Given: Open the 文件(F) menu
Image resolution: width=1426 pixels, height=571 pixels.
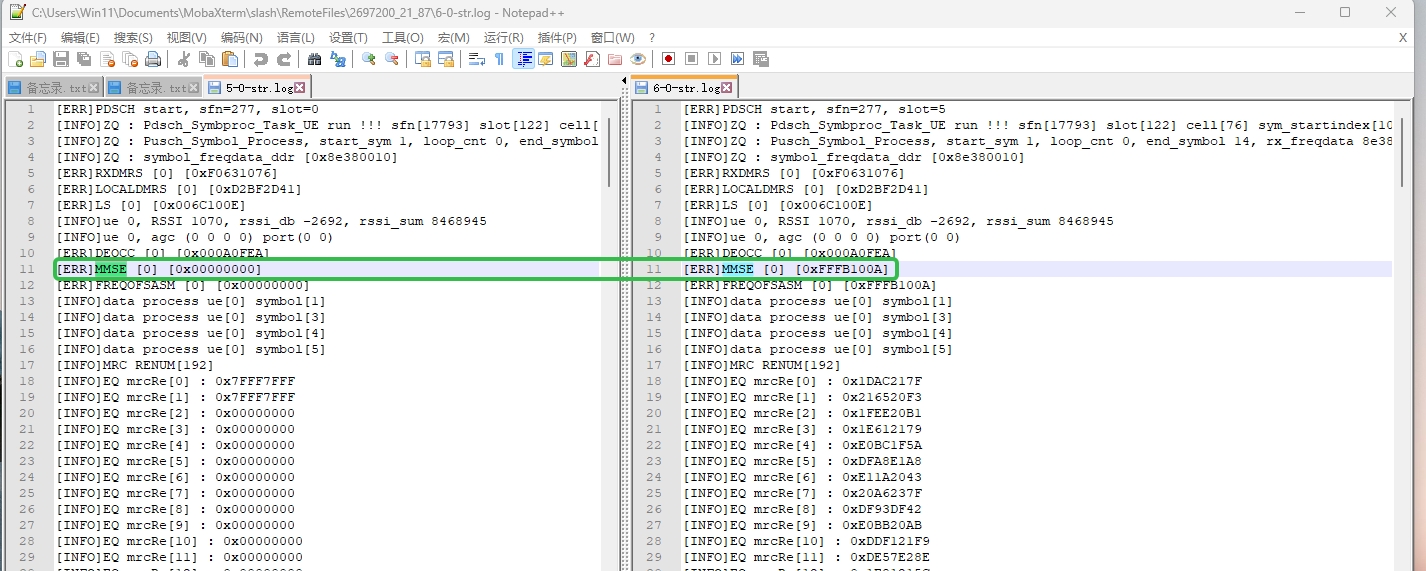Looking at the screenshot, I should tap(28, 37).
